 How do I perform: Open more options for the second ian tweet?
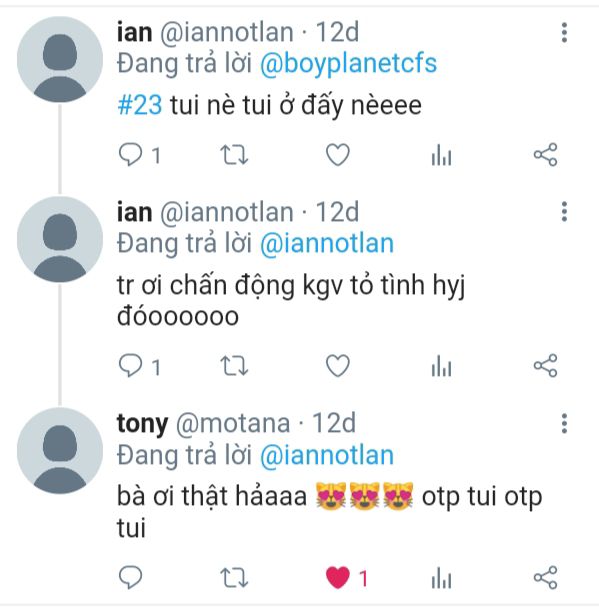point(564,212)
